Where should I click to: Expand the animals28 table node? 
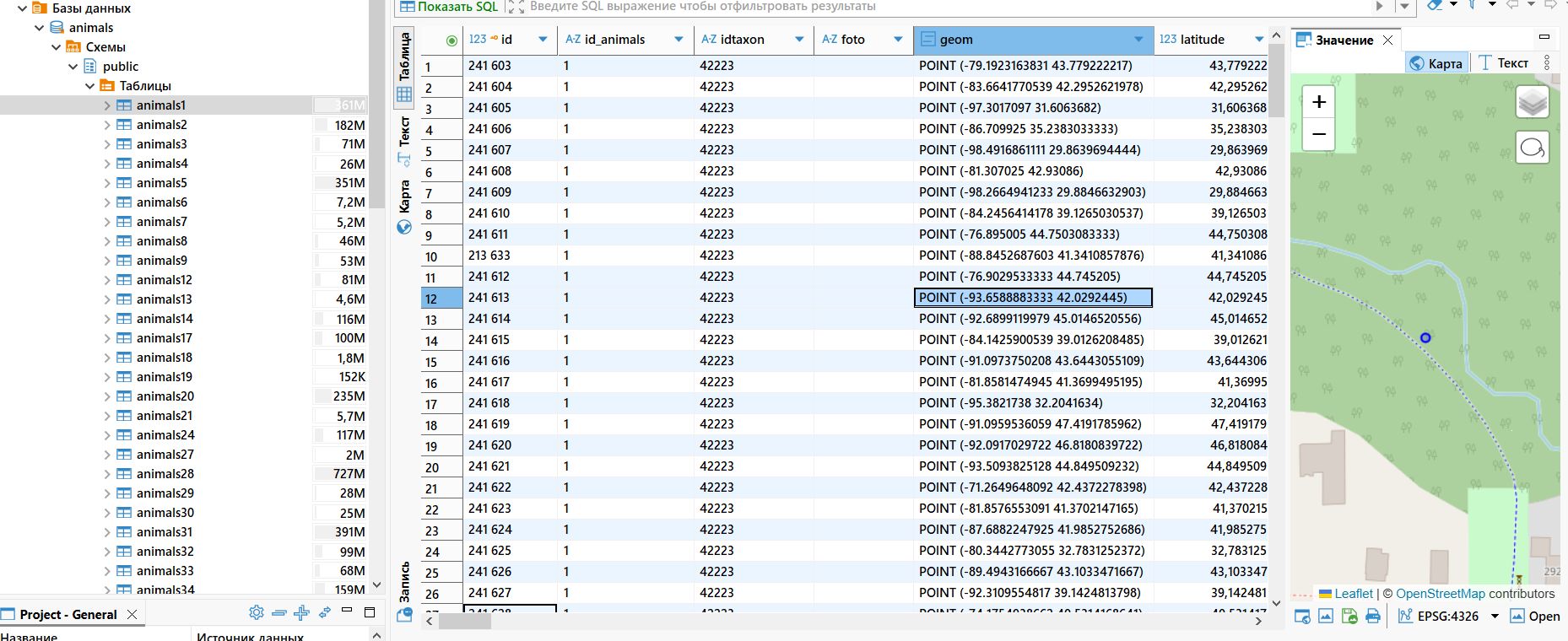(x=107, y=474)
